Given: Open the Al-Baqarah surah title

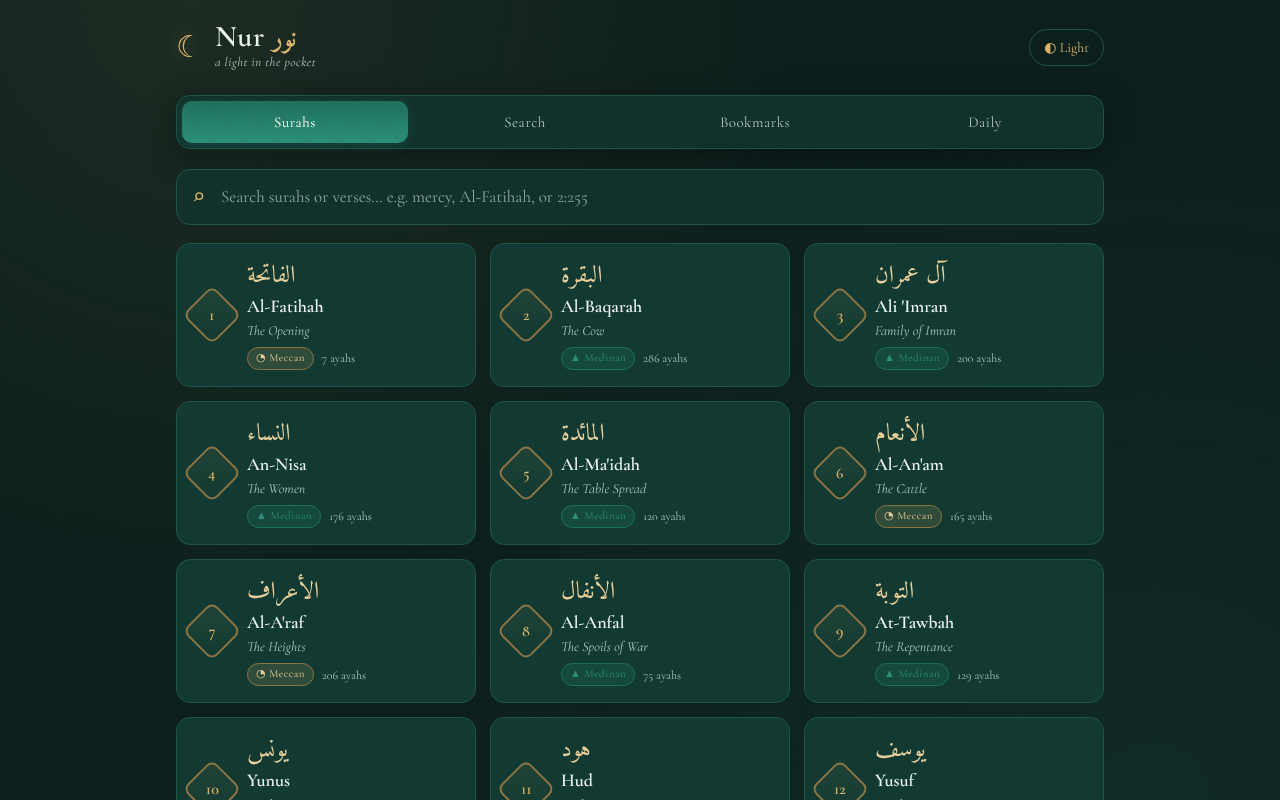Looking at the screenshot, I should point(601,306).
